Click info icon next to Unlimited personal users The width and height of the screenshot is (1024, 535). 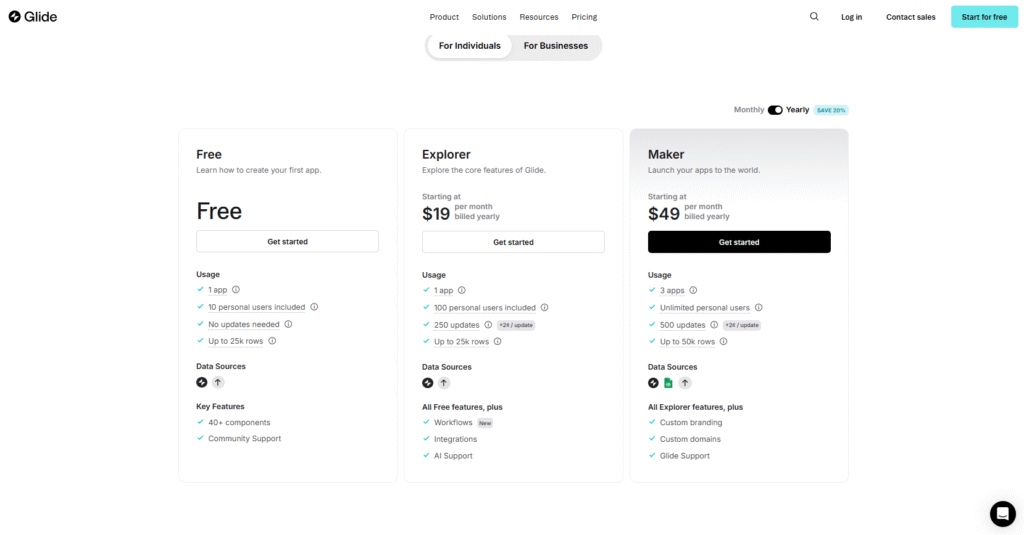(x=759, y=308)
